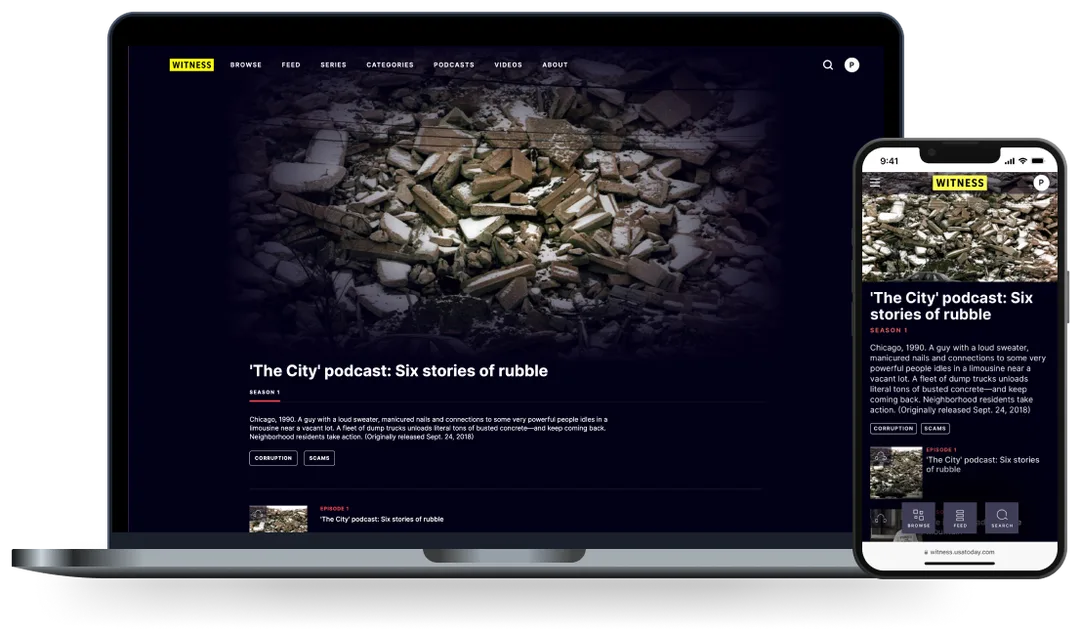Viewport: 1080px width, 632px height.
Task: Tap the Search icon in phone bottom bar
Action: click(x=1002, y=518)
